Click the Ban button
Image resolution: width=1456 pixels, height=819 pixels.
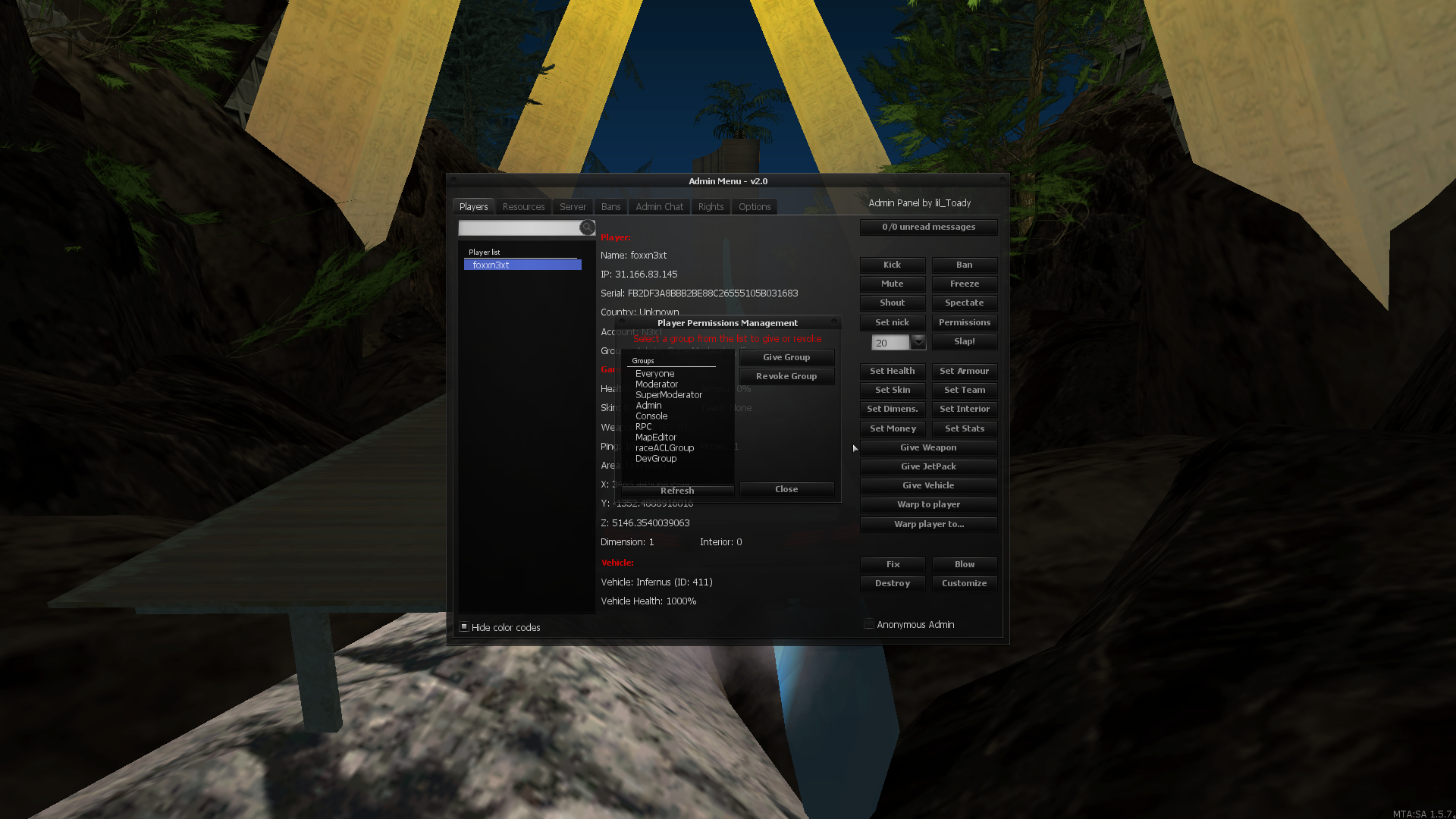click(x=965, y=265)
